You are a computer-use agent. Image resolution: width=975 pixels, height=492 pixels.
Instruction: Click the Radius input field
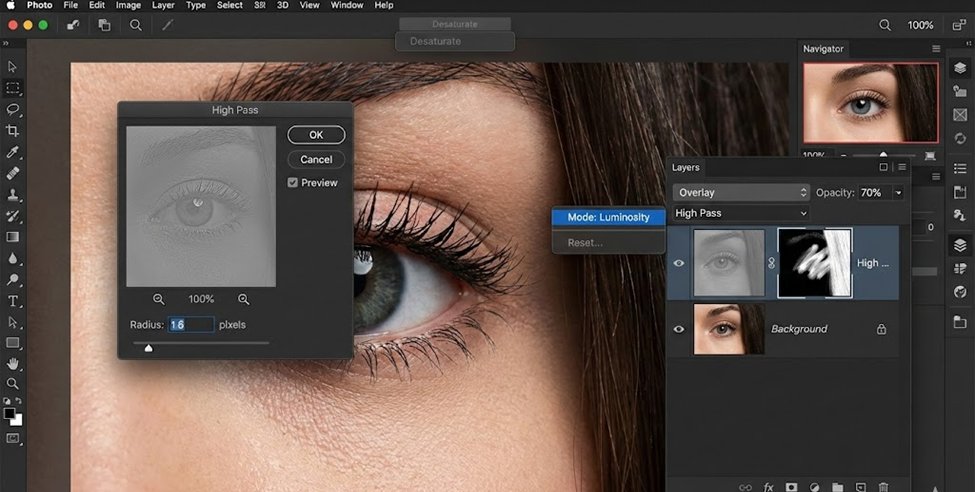[191, 325]
